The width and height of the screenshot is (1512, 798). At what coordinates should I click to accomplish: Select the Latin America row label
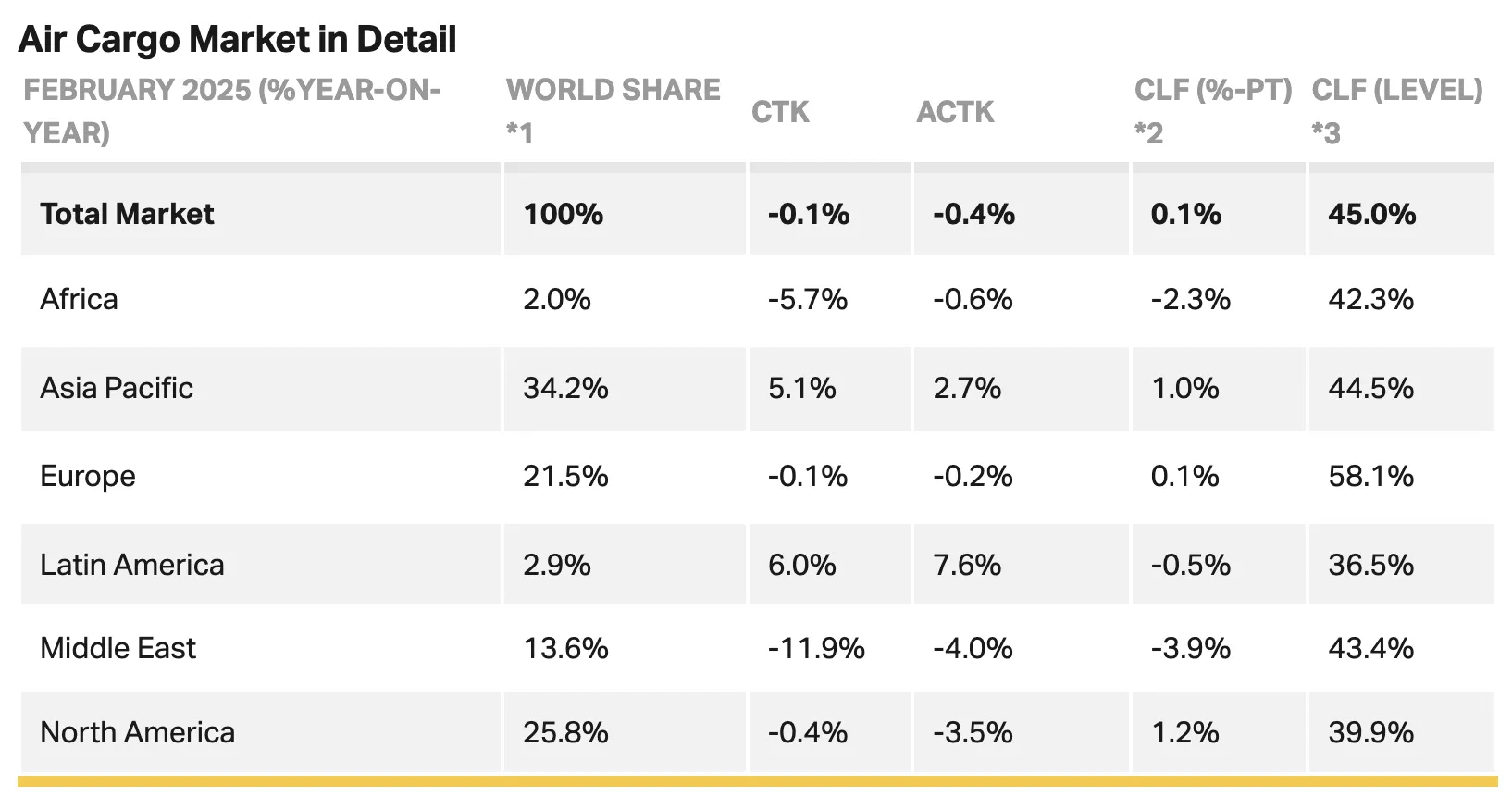(132, 565)
